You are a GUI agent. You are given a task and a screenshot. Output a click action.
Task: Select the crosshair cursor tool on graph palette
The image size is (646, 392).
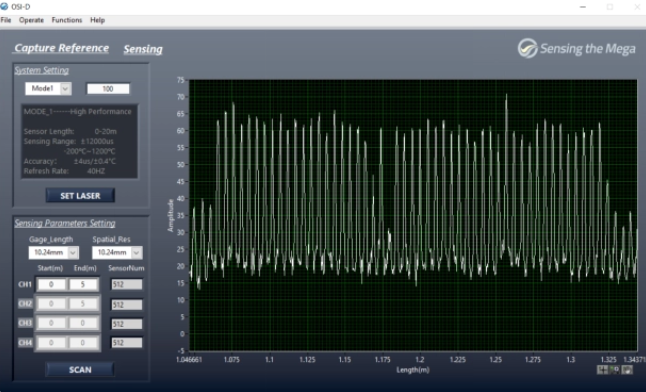point(603,370)
